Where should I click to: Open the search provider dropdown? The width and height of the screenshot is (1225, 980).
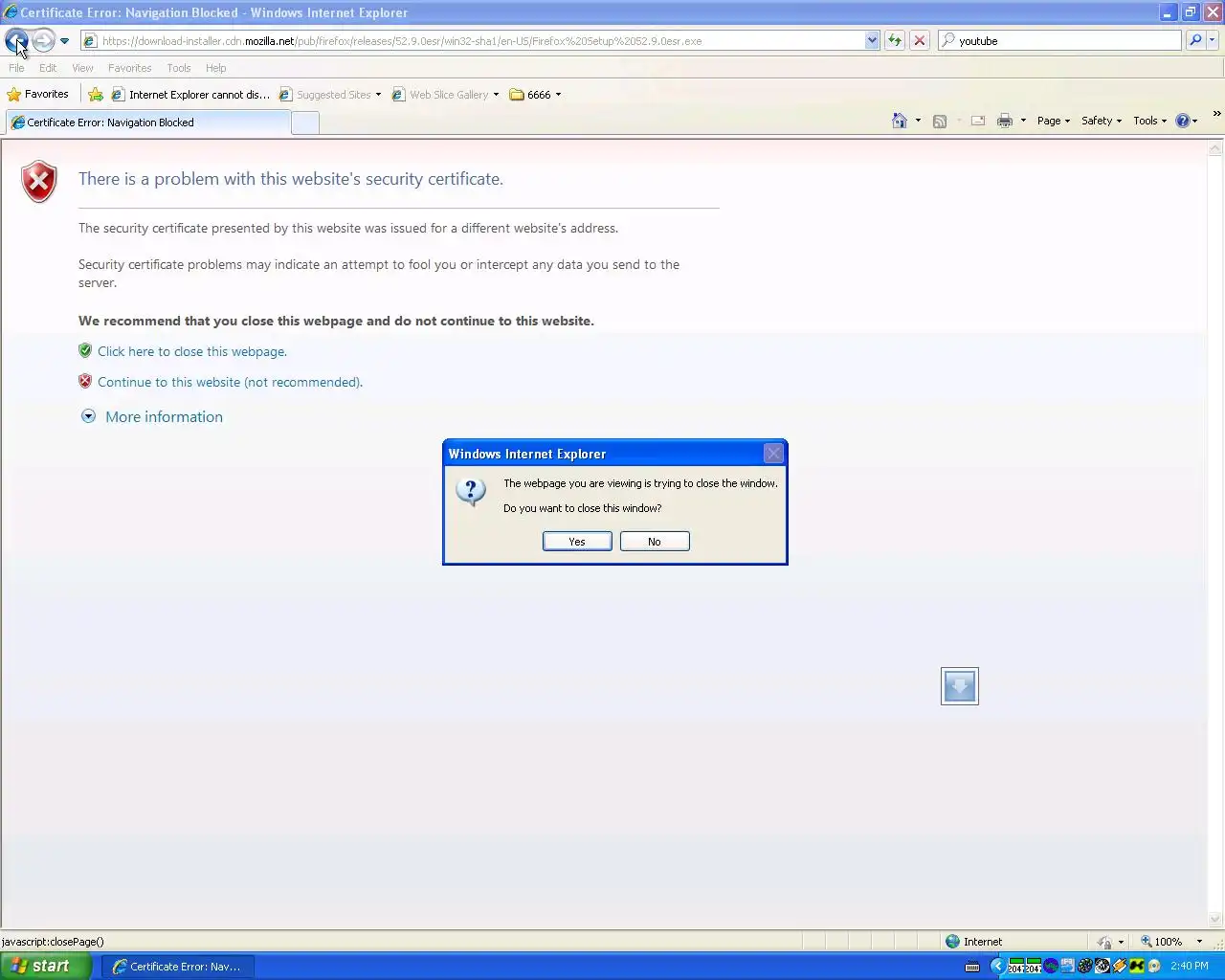tap(1213, 40)
